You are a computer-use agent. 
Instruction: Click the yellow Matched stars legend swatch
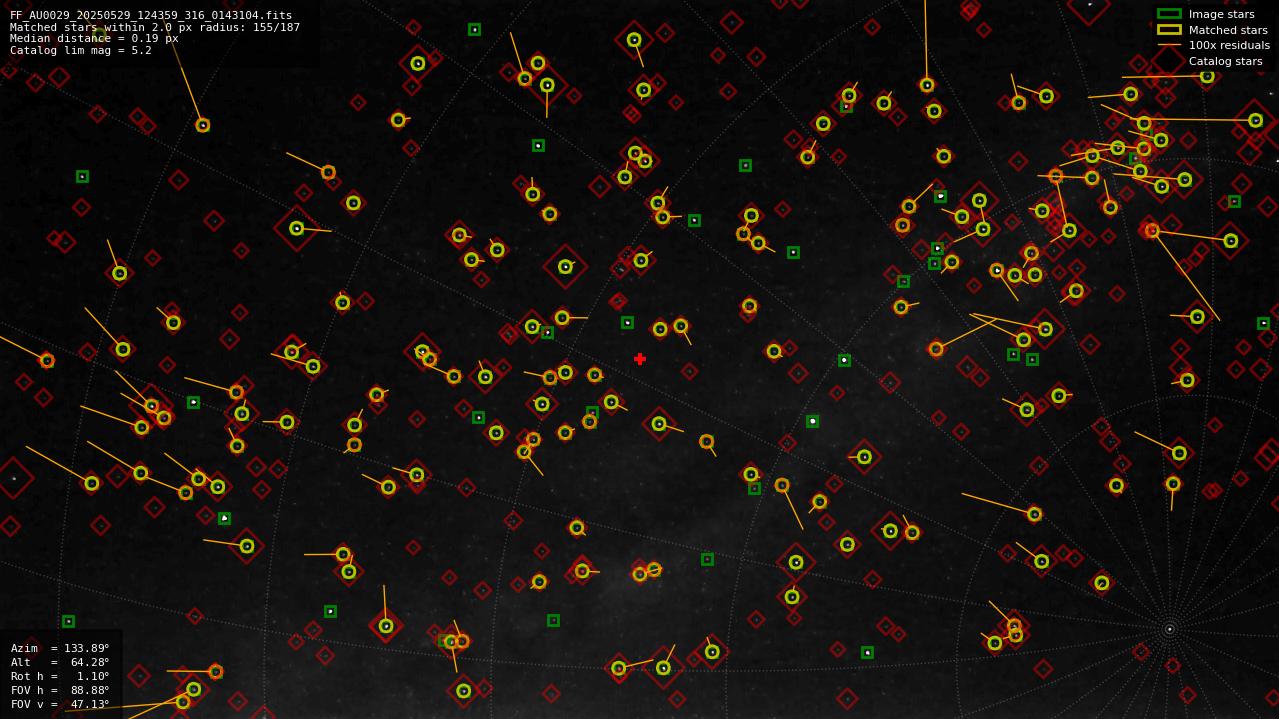(1169, 30)
